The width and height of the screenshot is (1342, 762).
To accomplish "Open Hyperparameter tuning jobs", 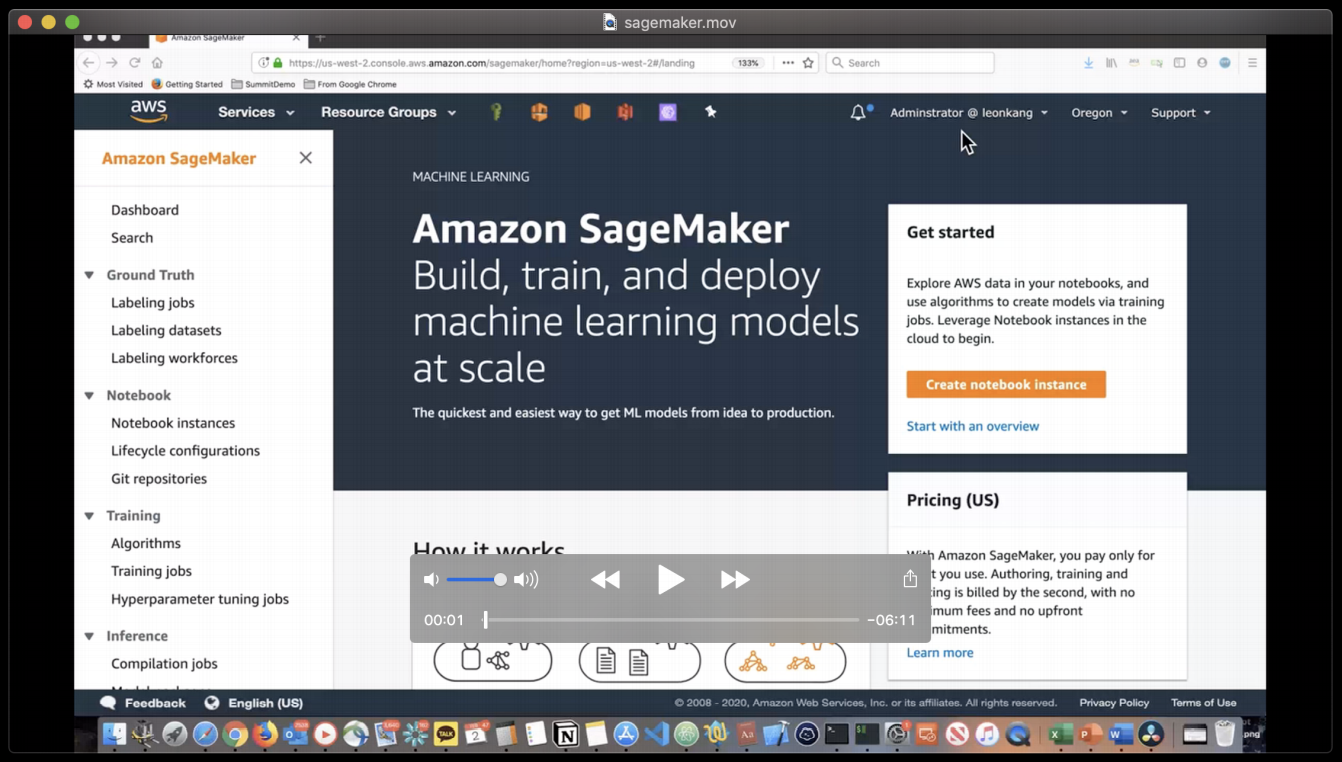I will pos(200,599).
